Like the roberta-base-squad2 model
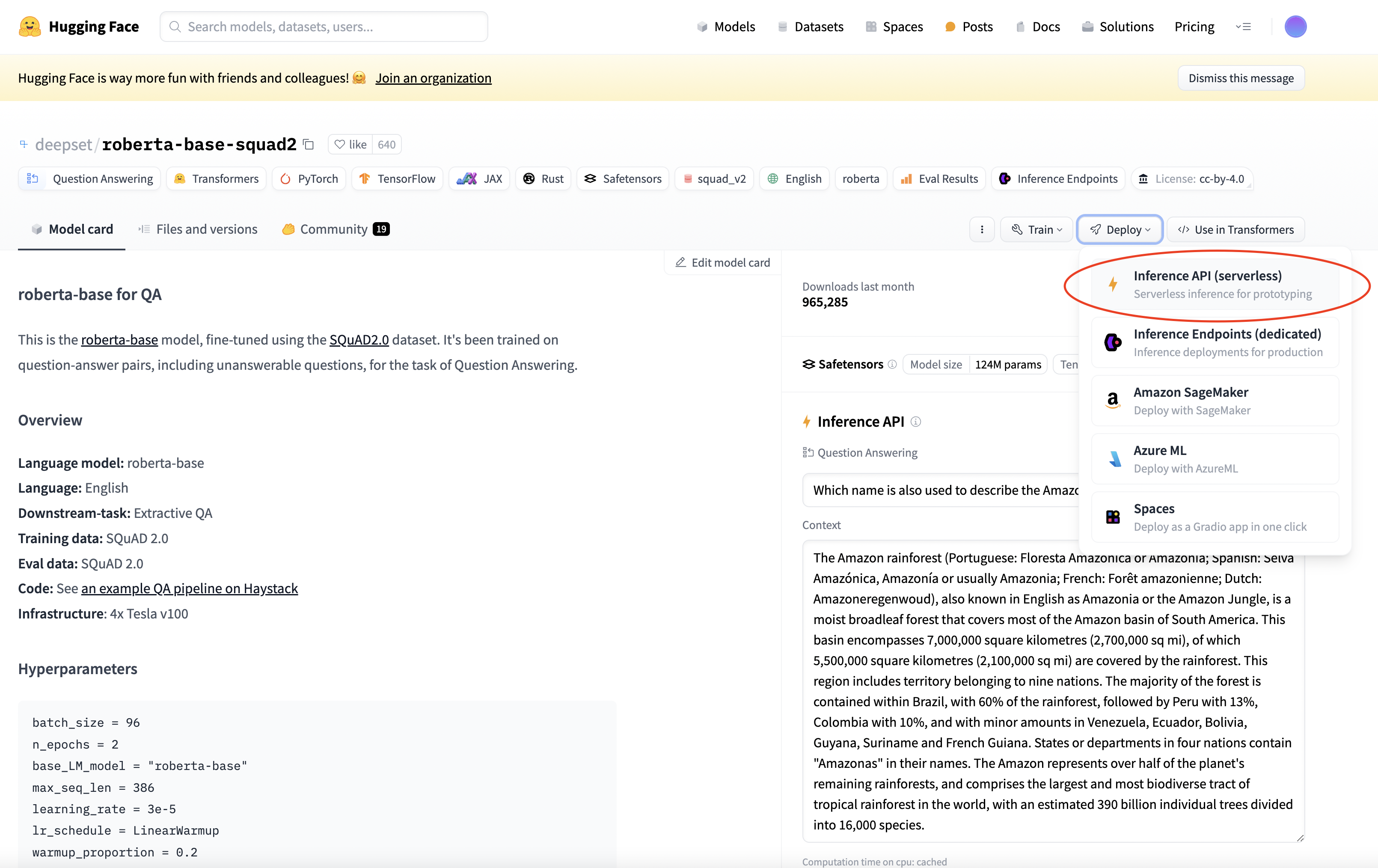This screenshot has width=1378, height=868. click(350, 144)
